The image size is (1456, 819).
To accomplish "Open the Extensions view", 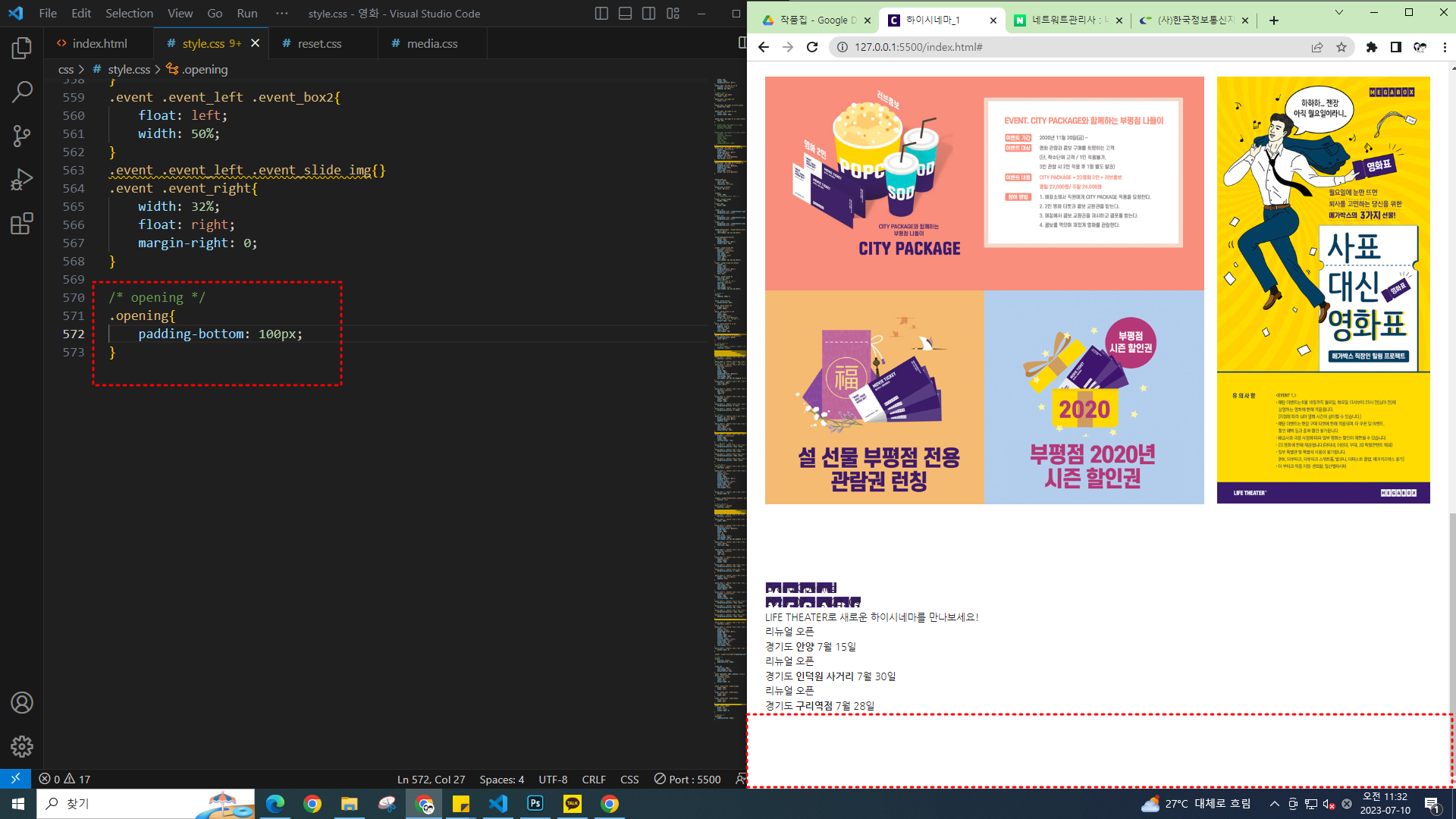I will (x=21, y=224).
